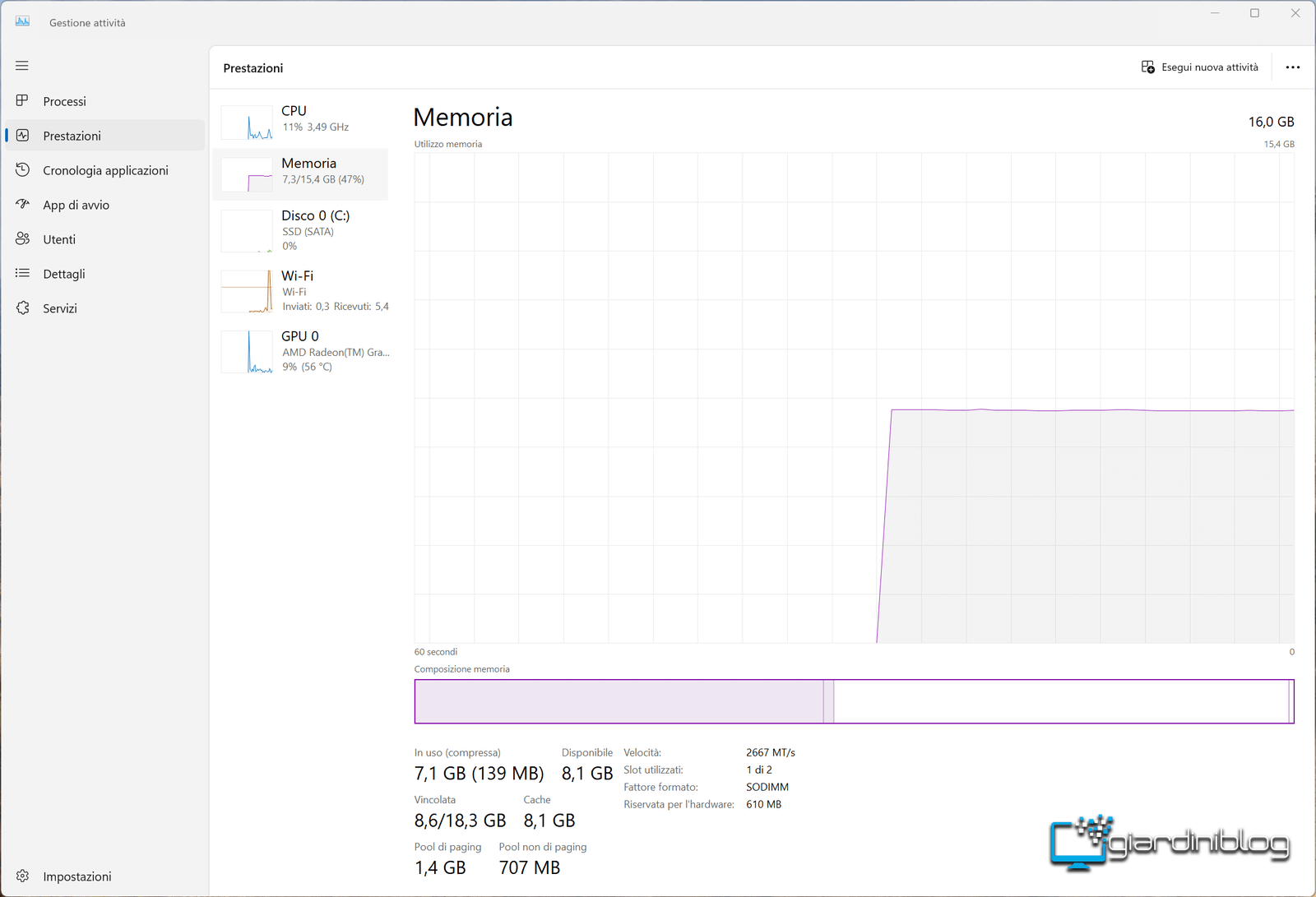Viewport: 1316px width, 897px height.
Task: Click the SSD (SATA) disk label
Action: coord(308,232)
